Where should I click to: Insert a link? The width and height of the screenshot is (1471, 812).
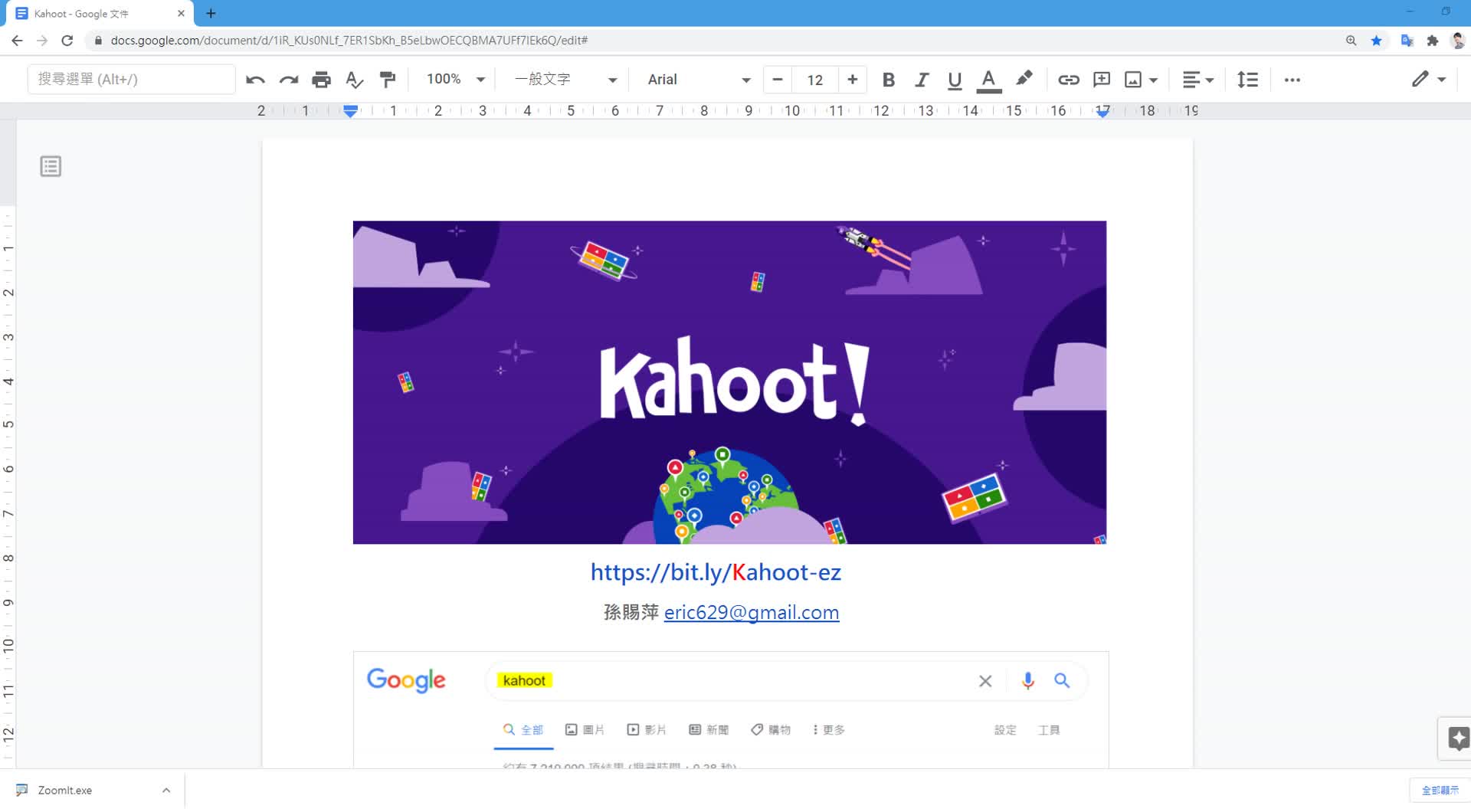click(x=1068, y=80)
